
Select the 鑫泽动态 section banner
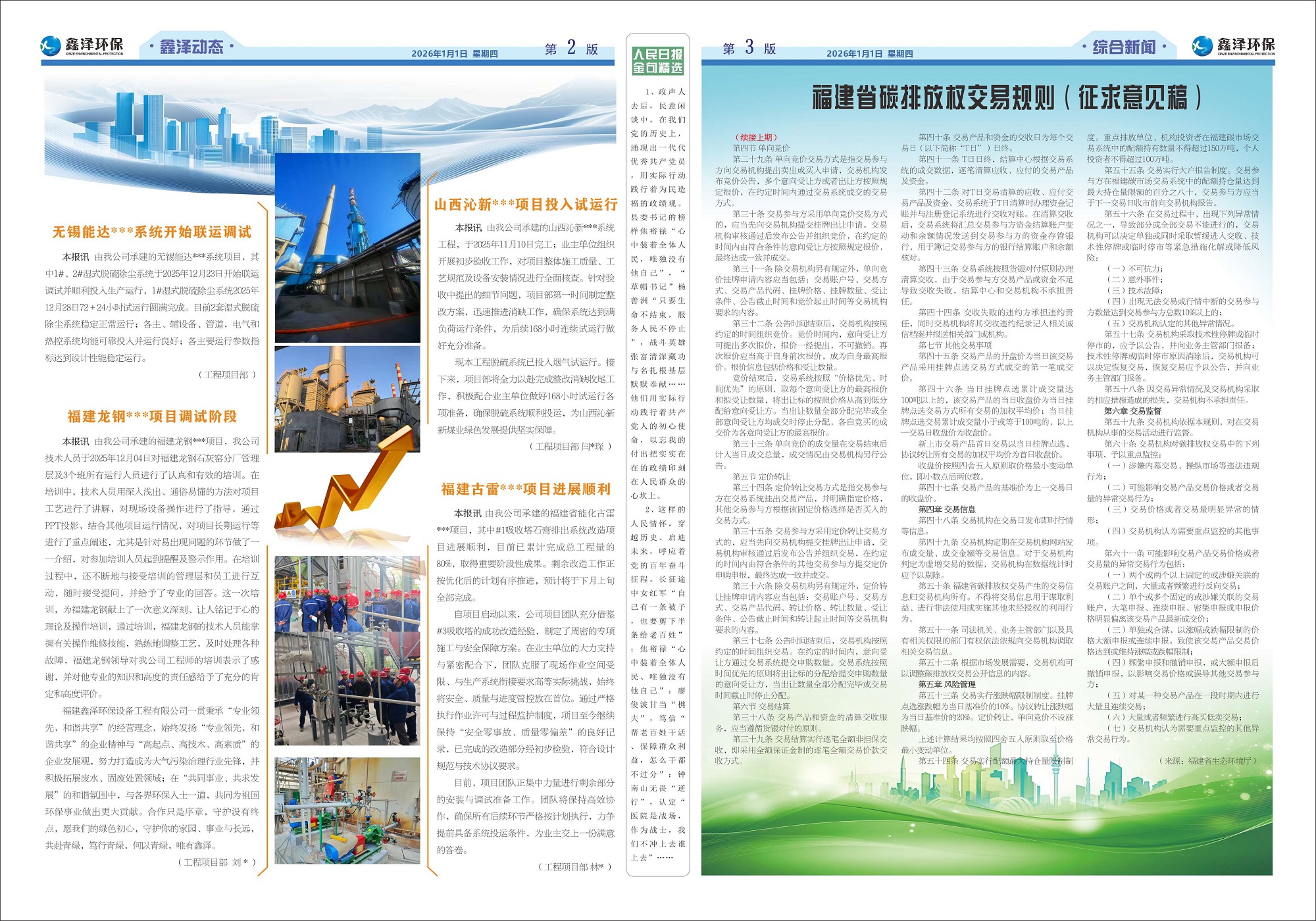[x=191, y=47]
